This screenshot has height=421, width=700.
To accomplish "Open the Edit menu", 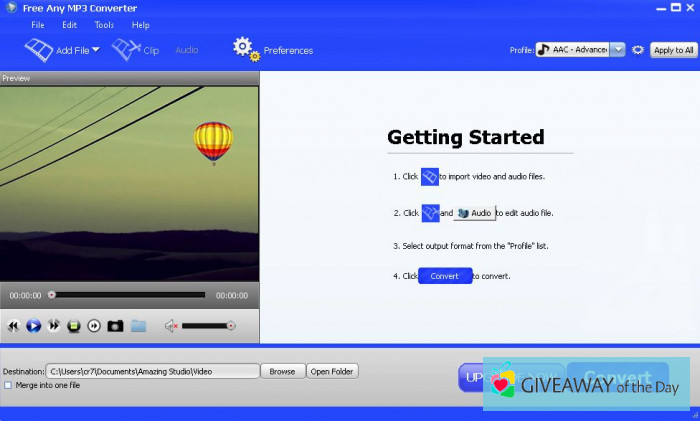I will pyautogui.click(x=69, y=24).
